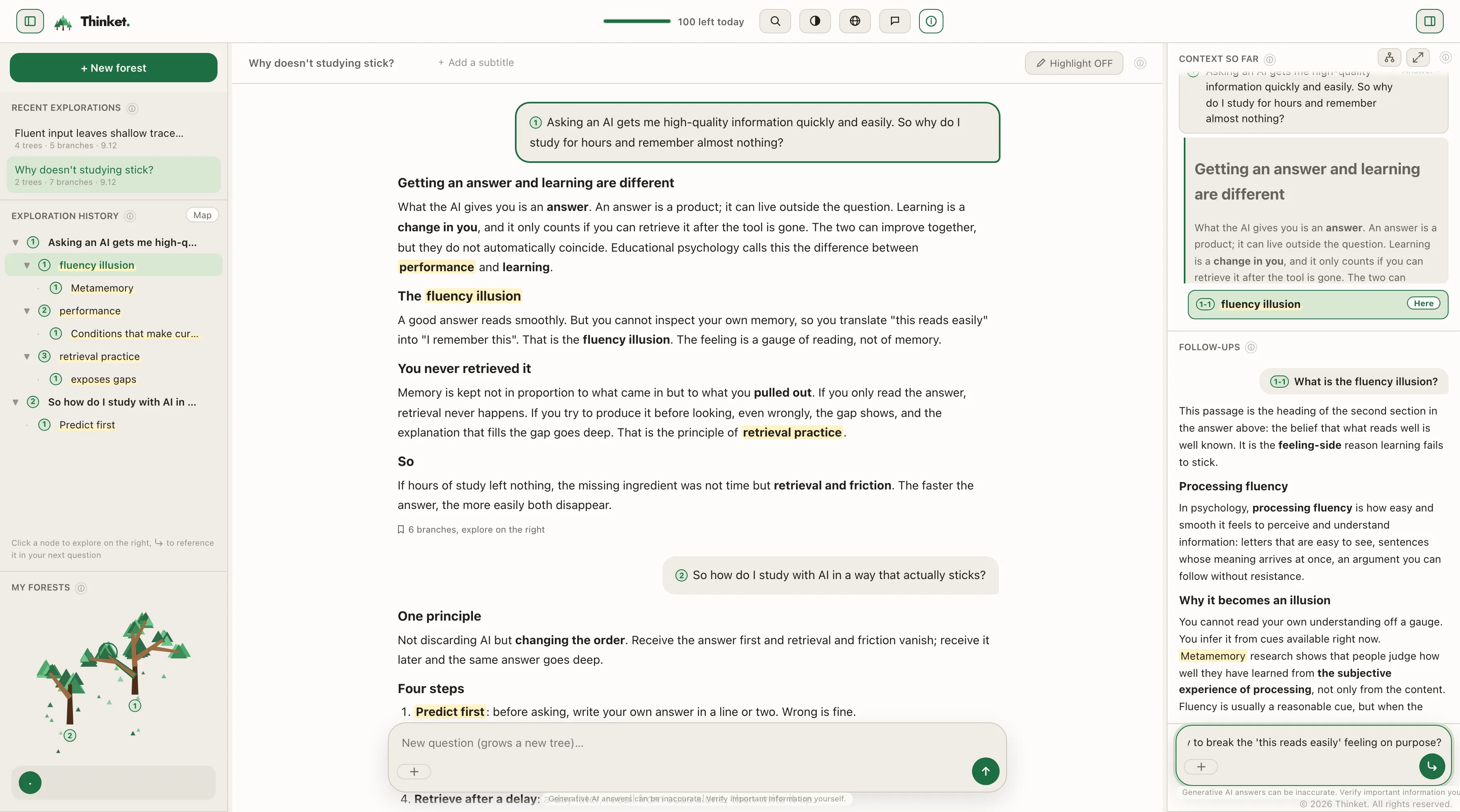Screen dimensions: 1460x812
Task: Turn on Highlight OFF toggle
Action: coord(1074,64)
